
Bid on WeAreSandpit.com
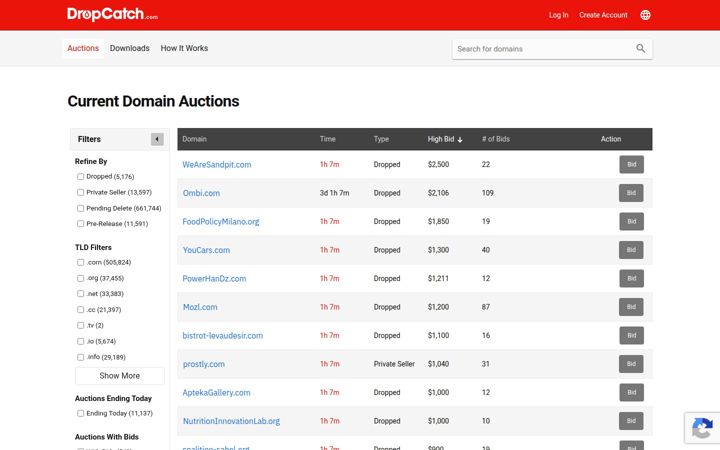(631, 164)
